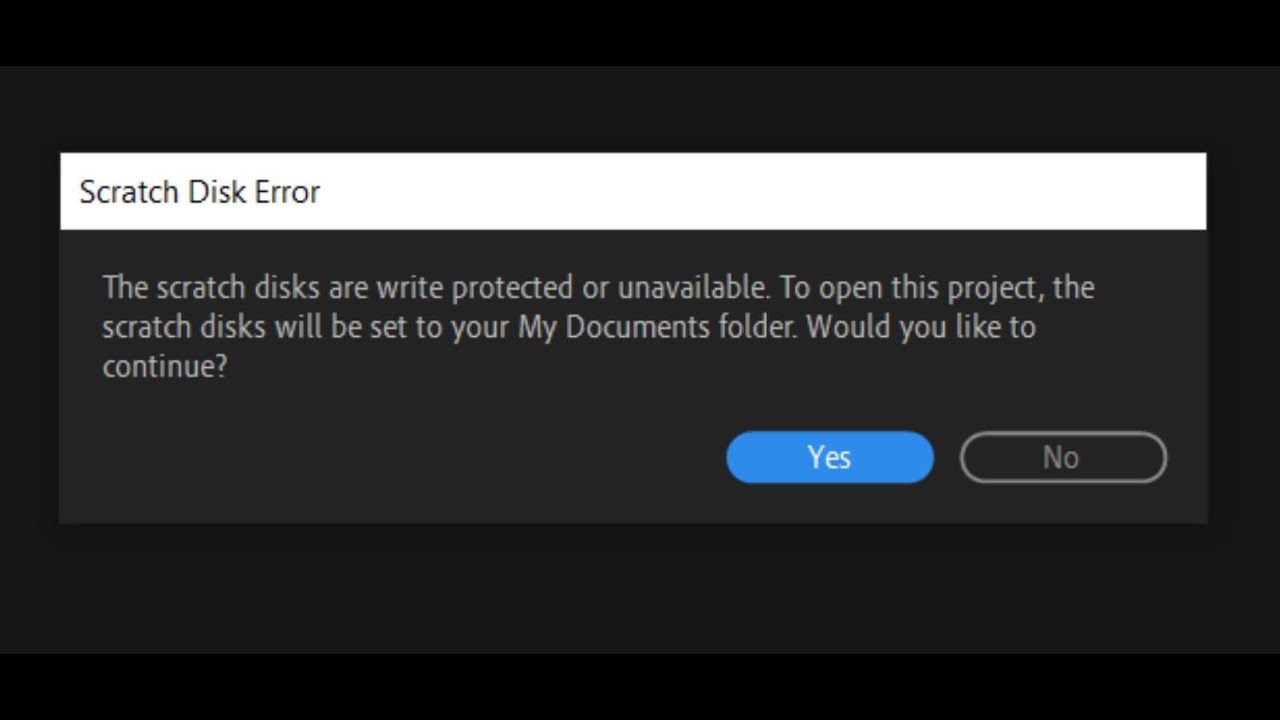1280x720 pixels.
Task: Click the word 'continue?' in the message
Action: tap(165, 367)
